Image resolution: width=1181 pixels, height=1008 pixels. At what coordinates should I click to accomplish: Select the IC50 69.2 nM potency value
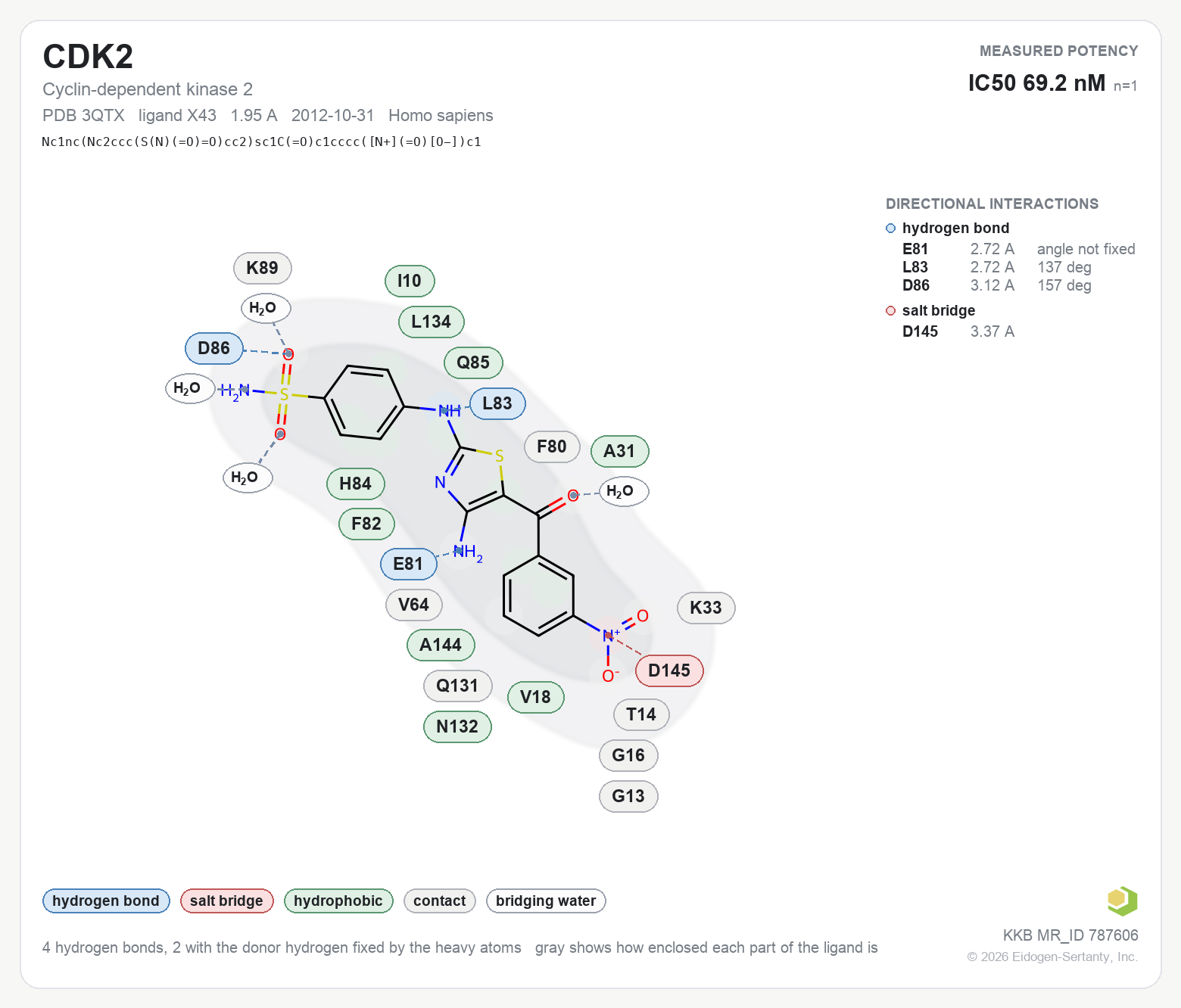[x=1036, y=82]
